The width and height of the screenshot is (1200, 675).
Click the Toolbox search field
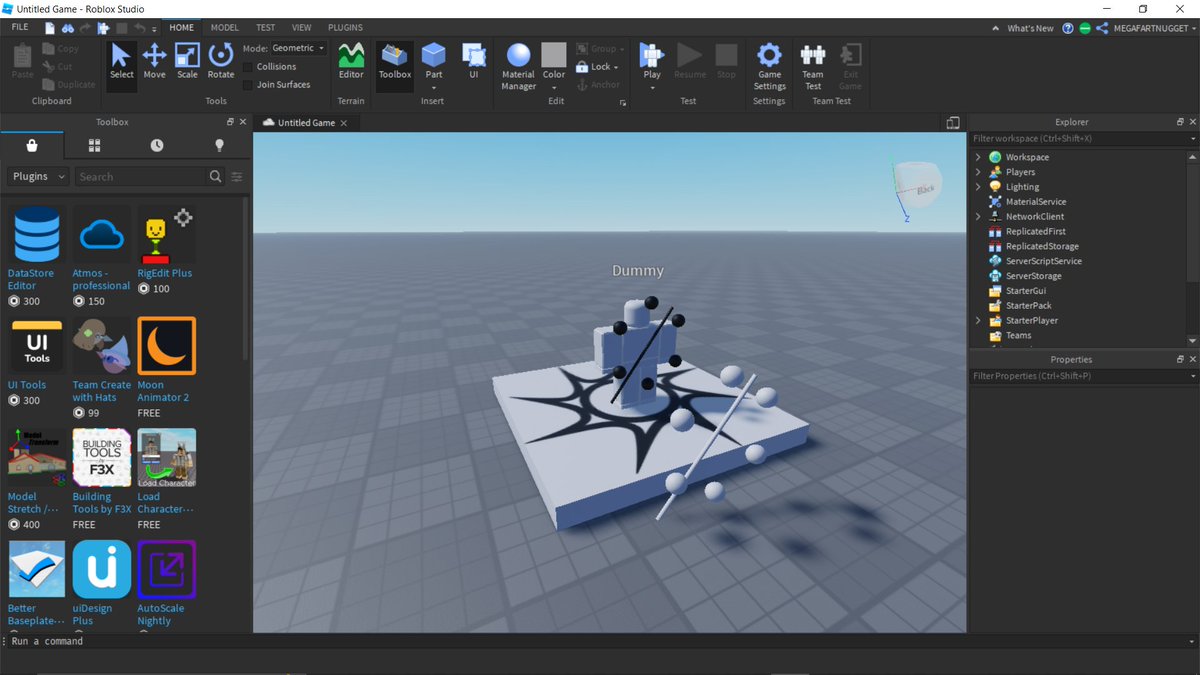(140, 176)
